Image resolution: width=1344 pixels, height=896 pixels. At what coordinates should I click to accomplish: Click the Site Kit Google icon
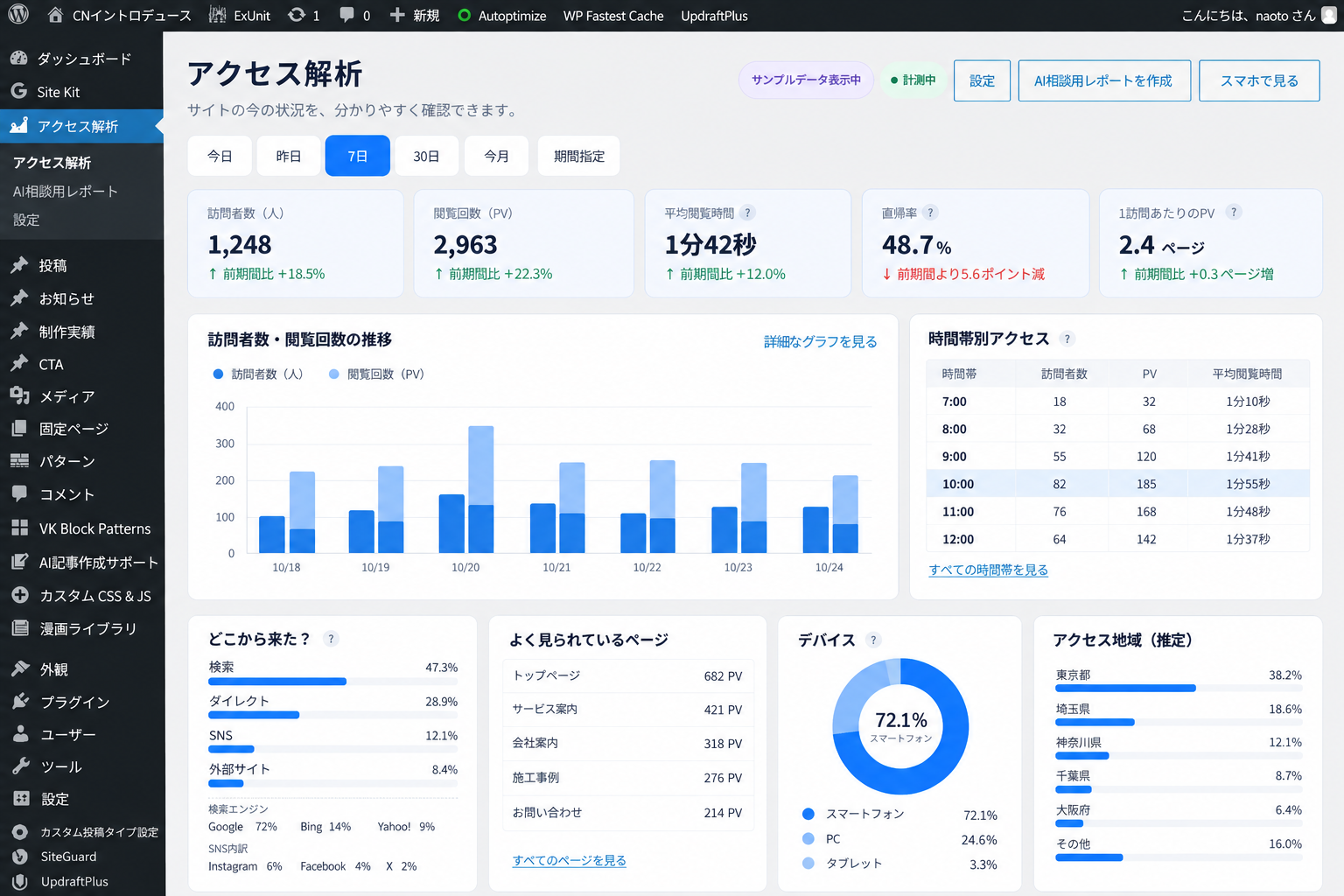18,91
